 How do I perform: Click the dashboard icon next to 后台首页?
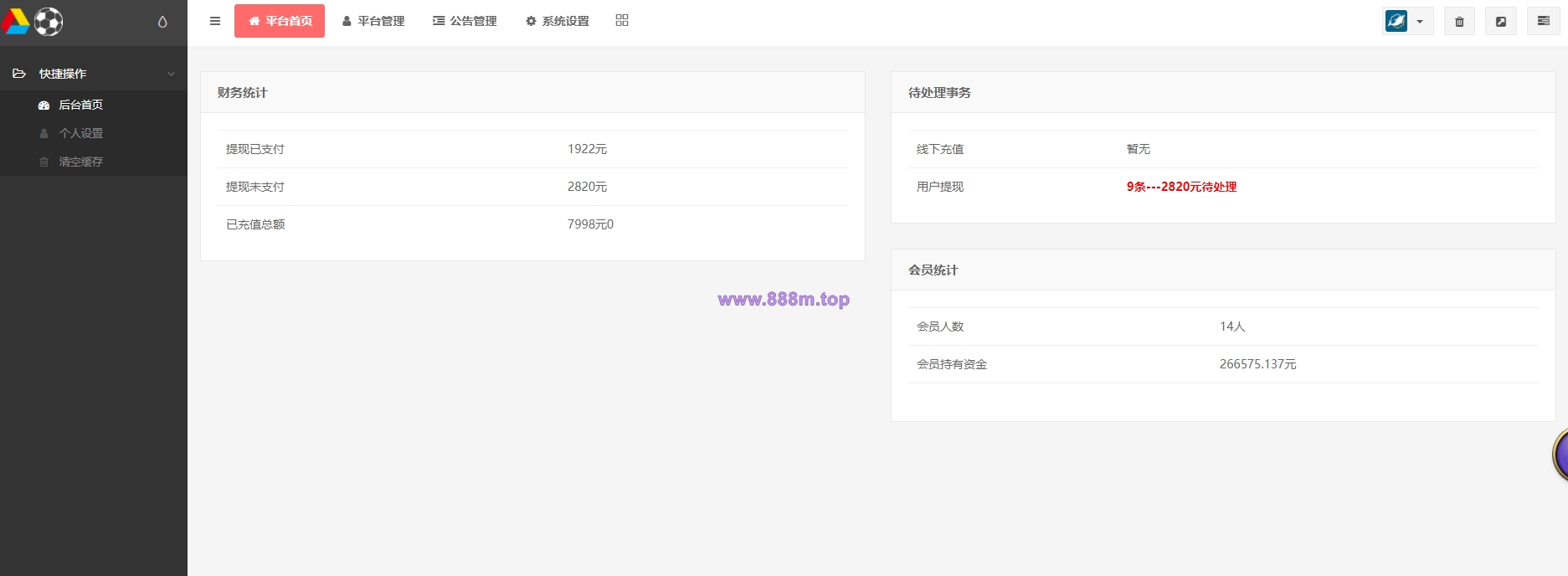coord(44,105)
